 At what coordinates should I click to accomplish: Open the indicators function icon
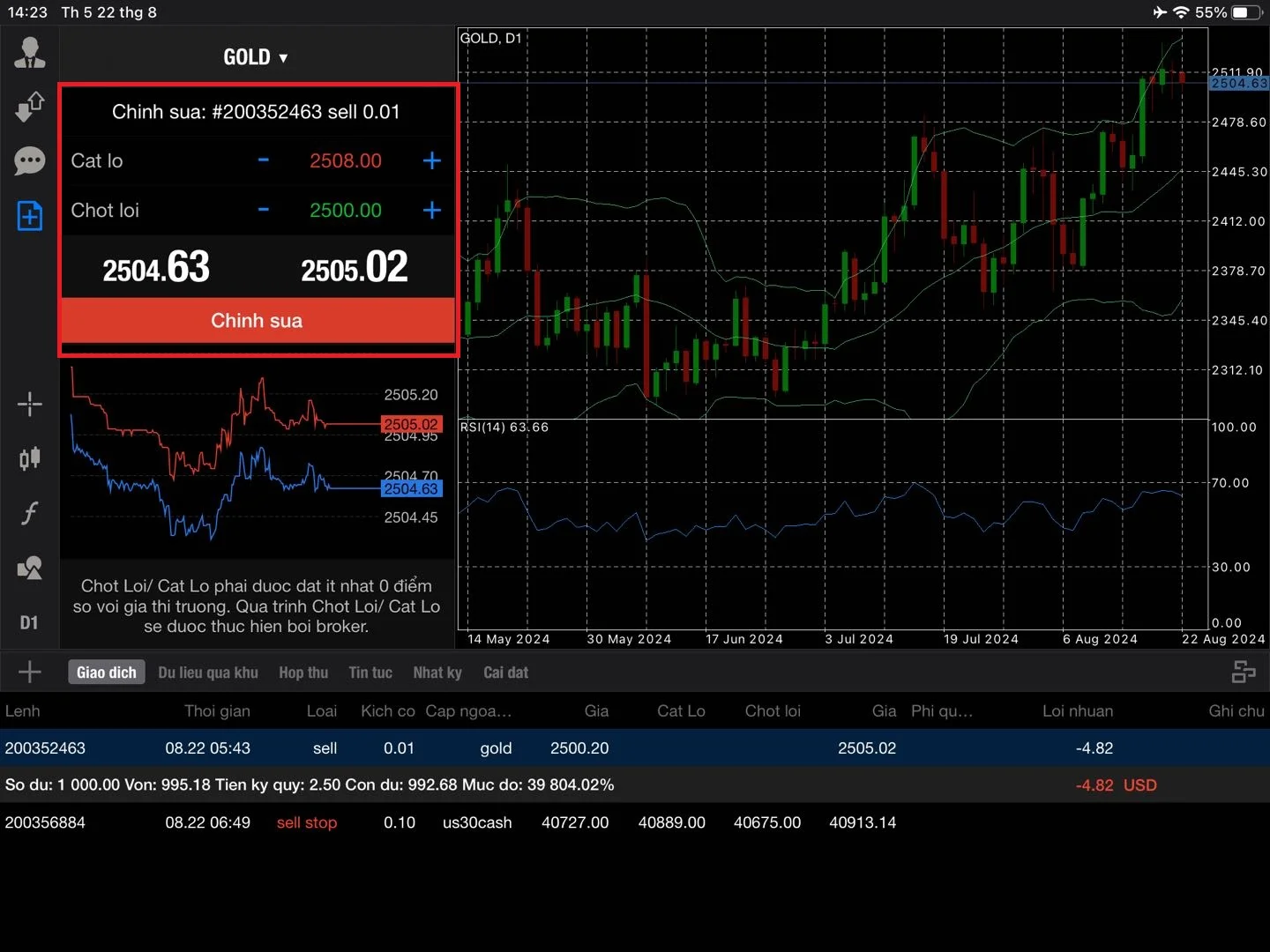coord(30,513)
